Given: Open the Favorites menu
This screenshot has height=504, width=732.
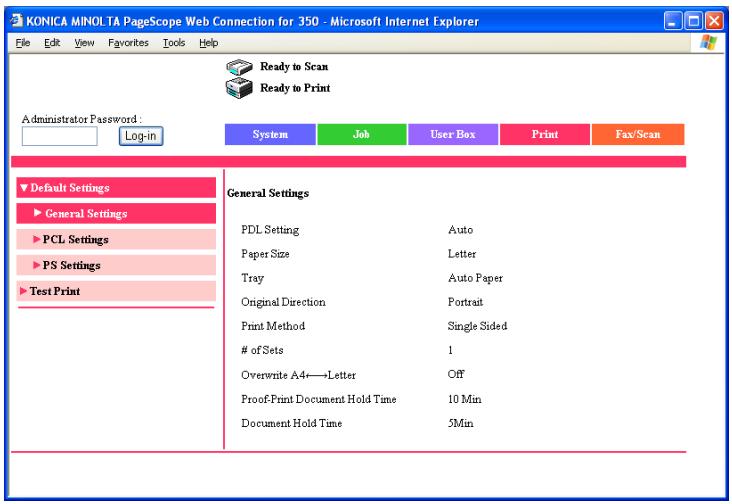Looking at the screenshot, I should pos(128,43).
